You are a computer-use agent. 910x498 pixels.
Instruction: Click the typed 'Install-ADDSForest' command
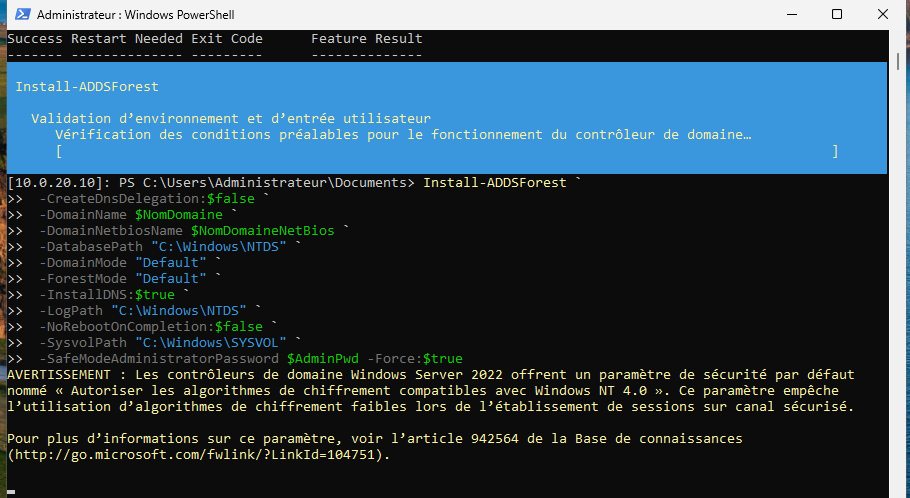(x=494, y=183)
